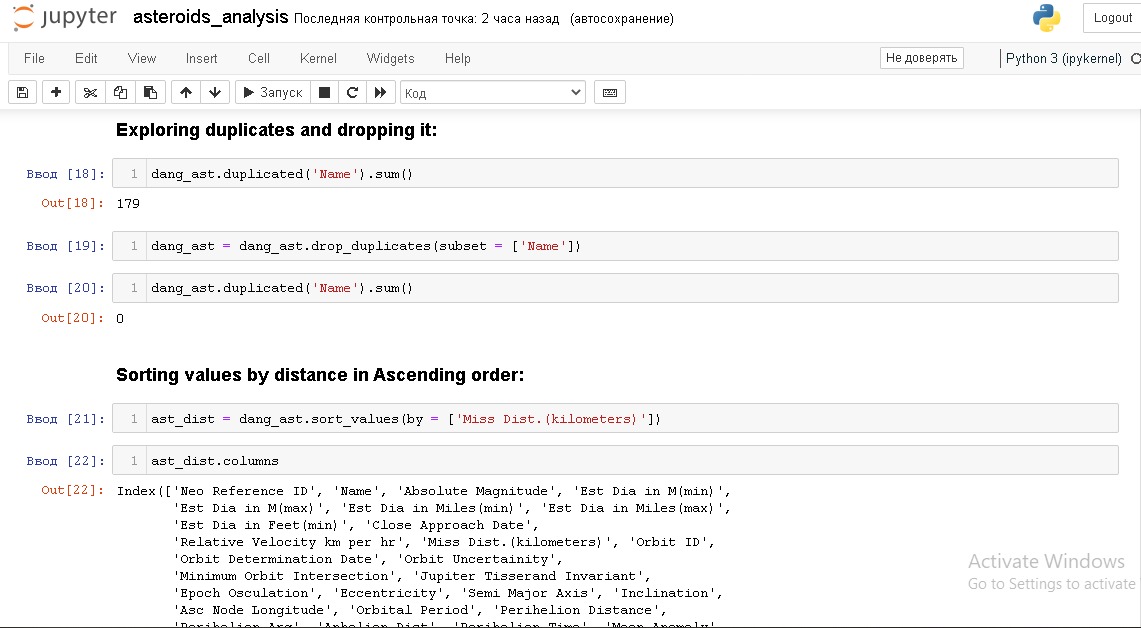Open the Cell menu
This screenshot has height=628, width=1141.
click(x=258, y=58)
